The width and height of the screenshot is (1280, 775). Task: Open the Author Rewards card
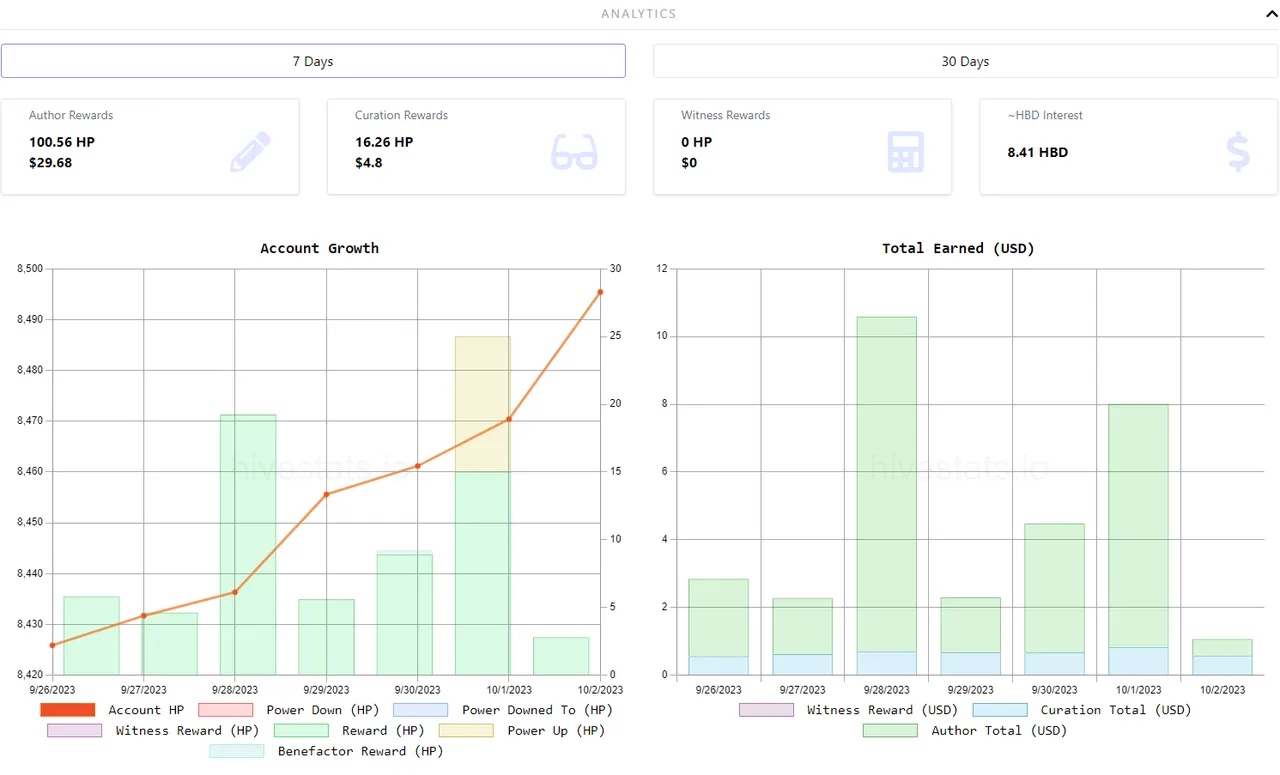150,147
